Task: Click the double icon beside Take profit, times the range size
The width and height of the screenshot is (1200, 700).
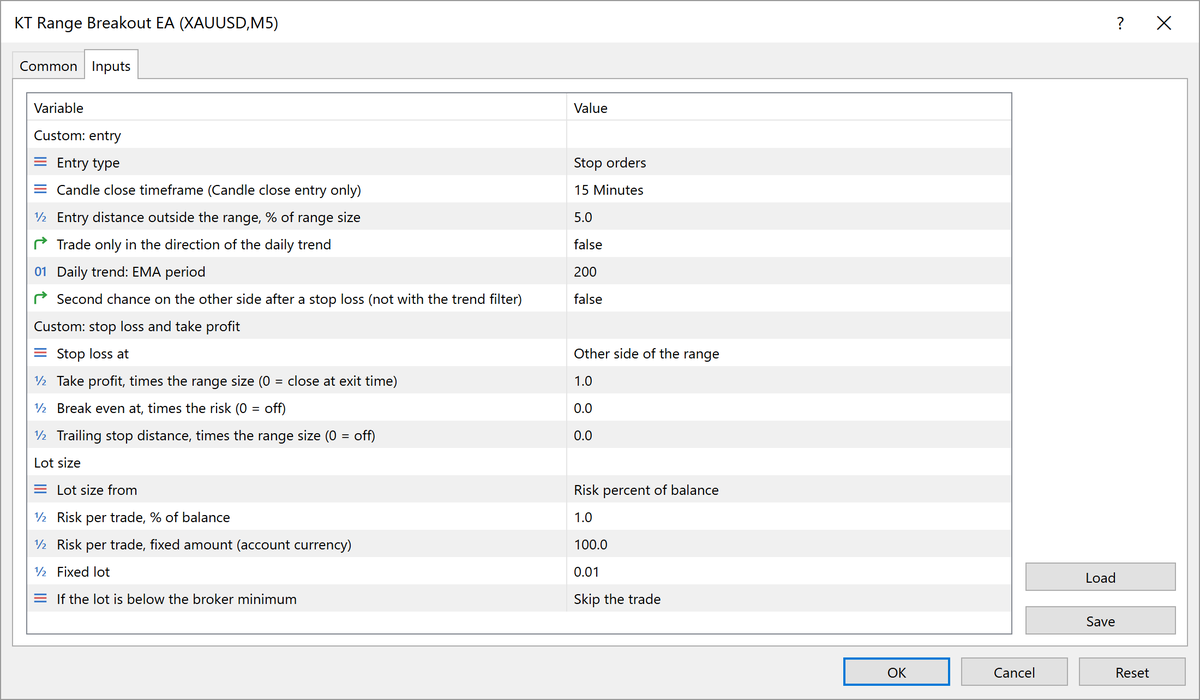Action: tap(41, 381)
